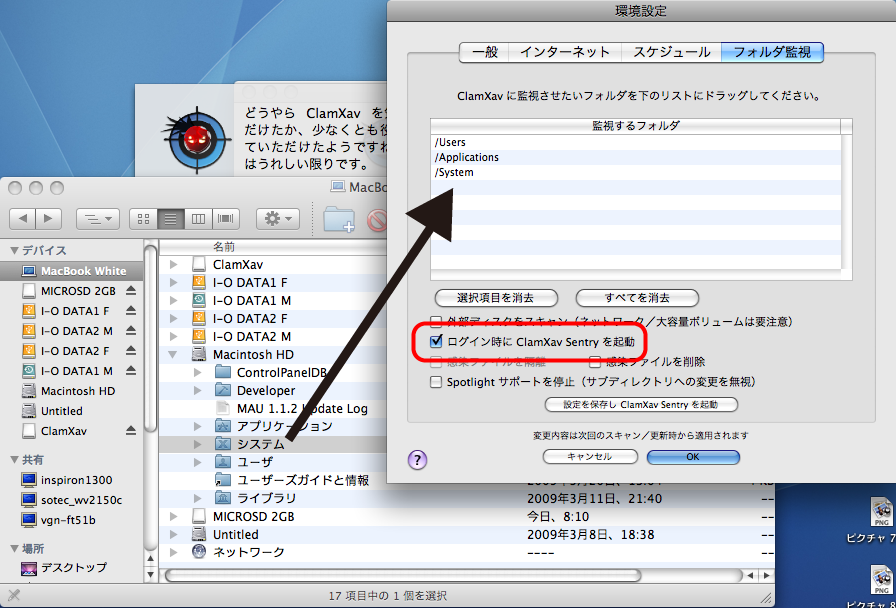Switch Finder to list view
Screen dimensions: 896x608
[x=170, y=218]
